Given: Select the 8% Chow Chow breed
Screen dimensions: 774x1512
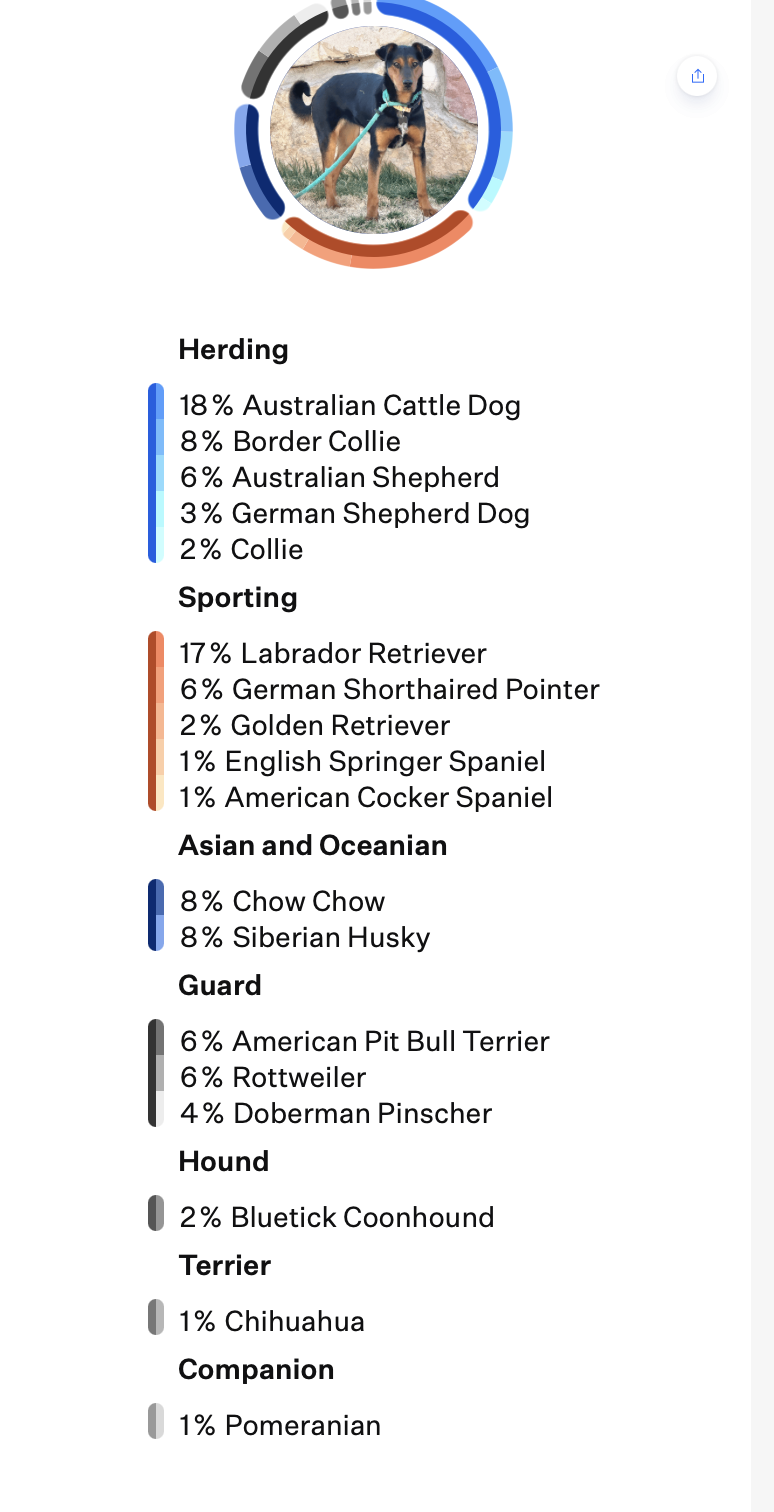Looking at the screenshot, I should coord(282,901).
